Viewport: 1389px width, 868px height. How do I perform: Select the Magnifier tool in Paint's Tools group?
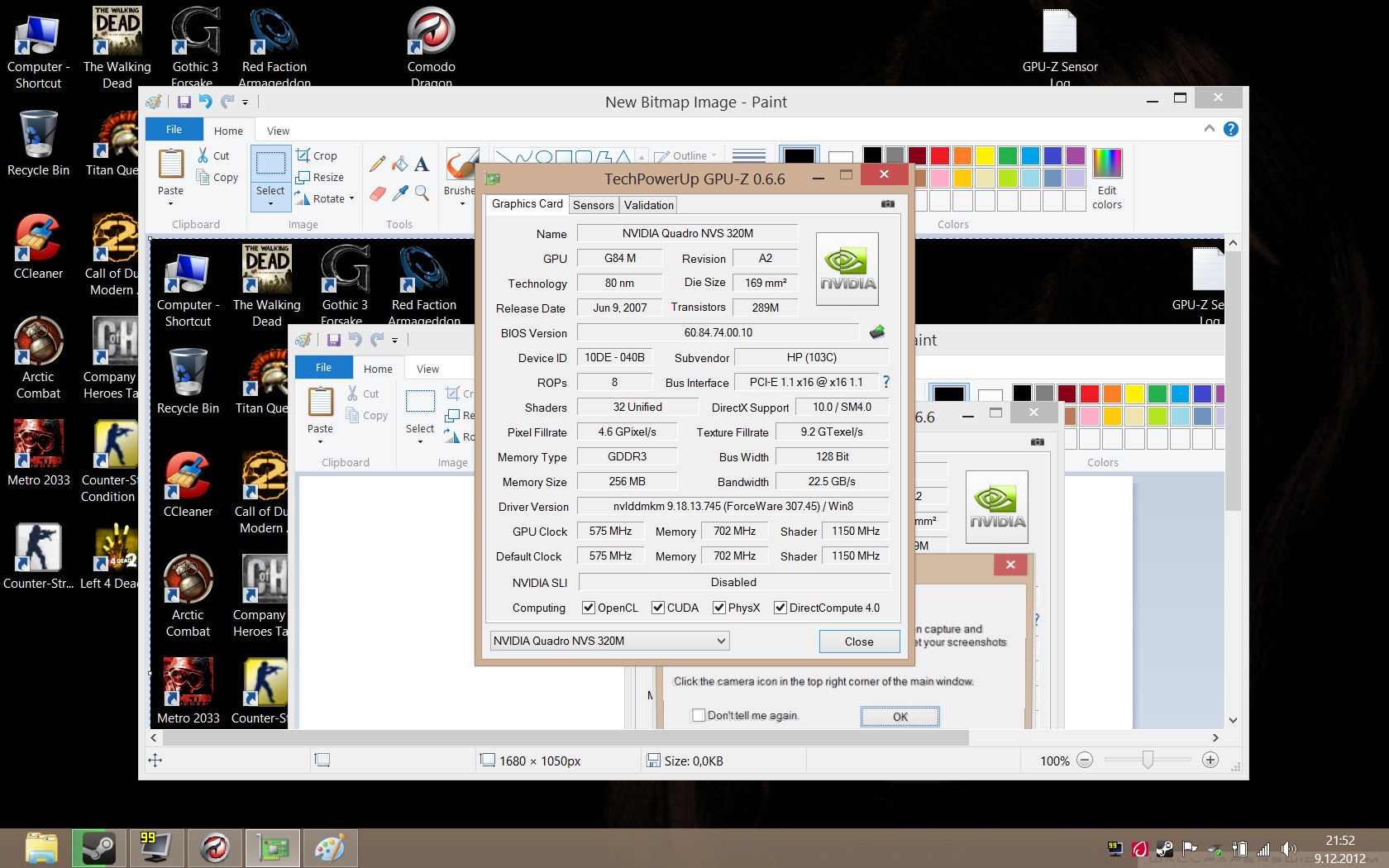(x=422, y=193)
